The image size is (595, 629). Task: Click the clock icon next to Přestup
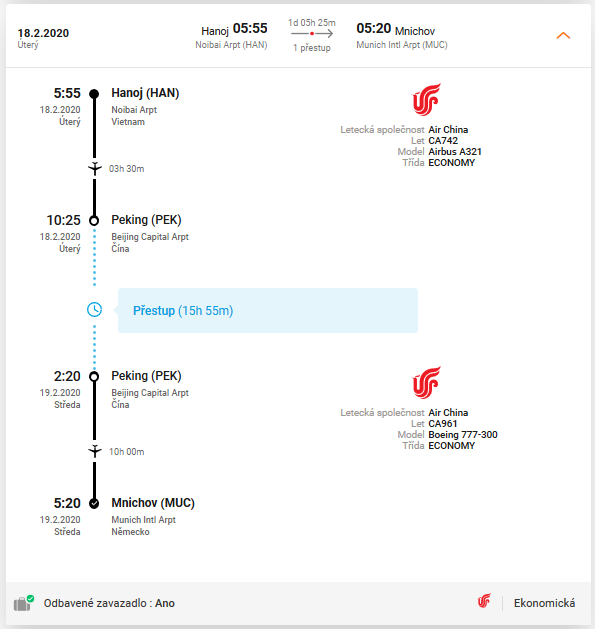tap(95, 310)
